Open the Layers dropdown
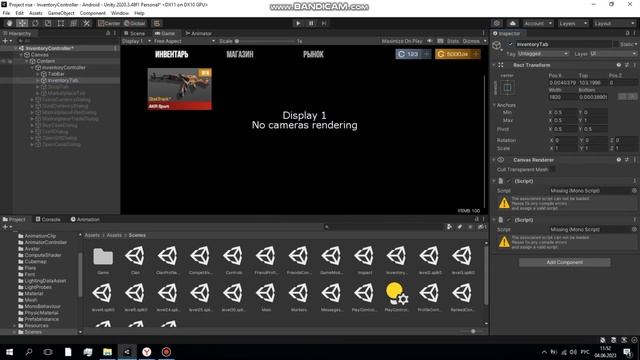640x360 pixels. (x=573, y=23)
